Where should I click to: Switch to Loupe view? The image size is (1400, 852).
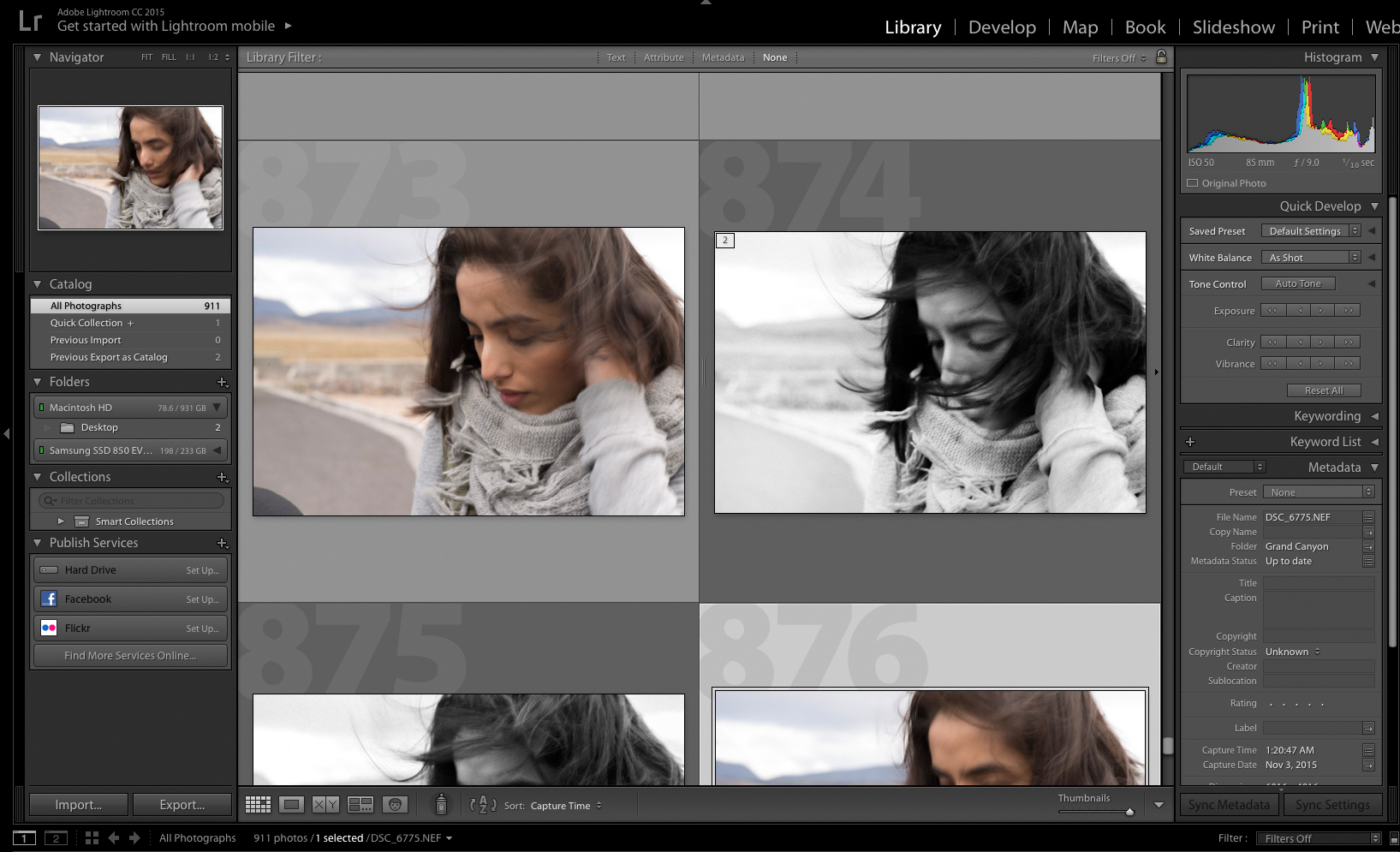tap(291, 805)
